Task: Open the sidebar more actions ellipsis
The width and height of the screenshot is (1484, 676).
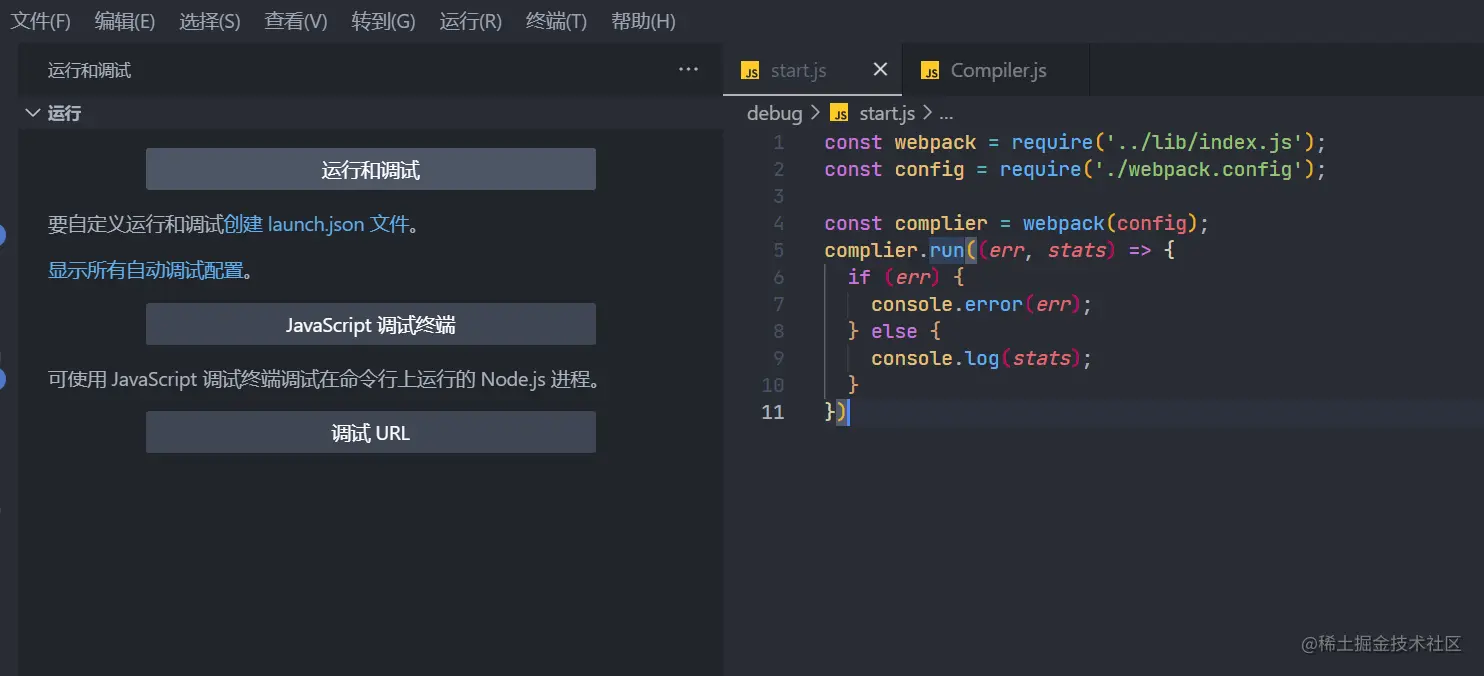Action: (x=688, y=69)
